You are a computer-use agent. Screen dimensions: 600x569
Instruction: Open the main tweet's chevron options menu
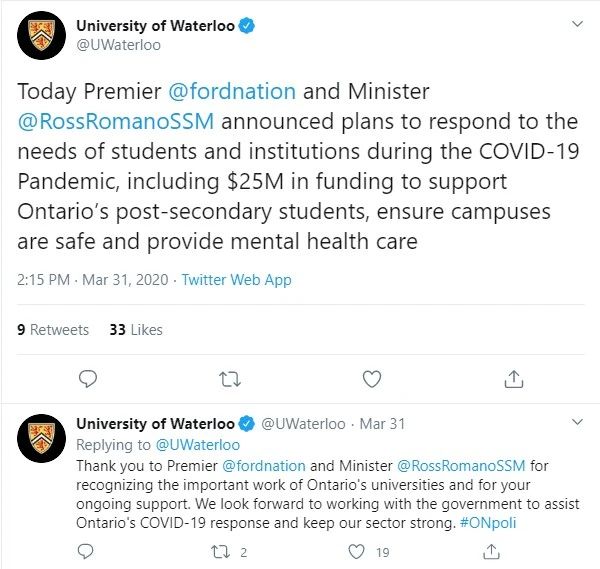click(x=577, y=24)
